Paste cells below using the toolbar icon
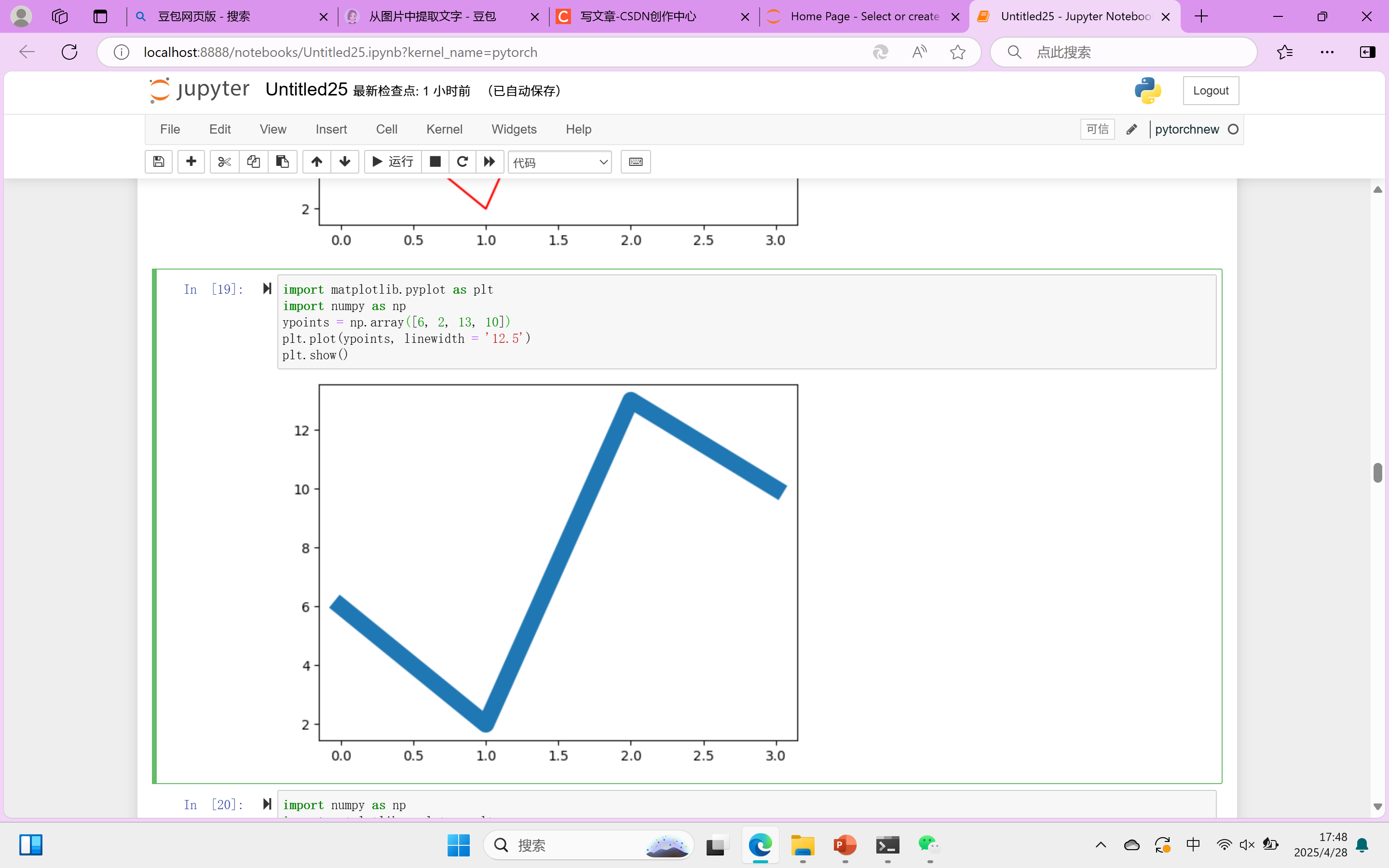The width and height of the screenshot is (1389, 868). click(283, 162)
